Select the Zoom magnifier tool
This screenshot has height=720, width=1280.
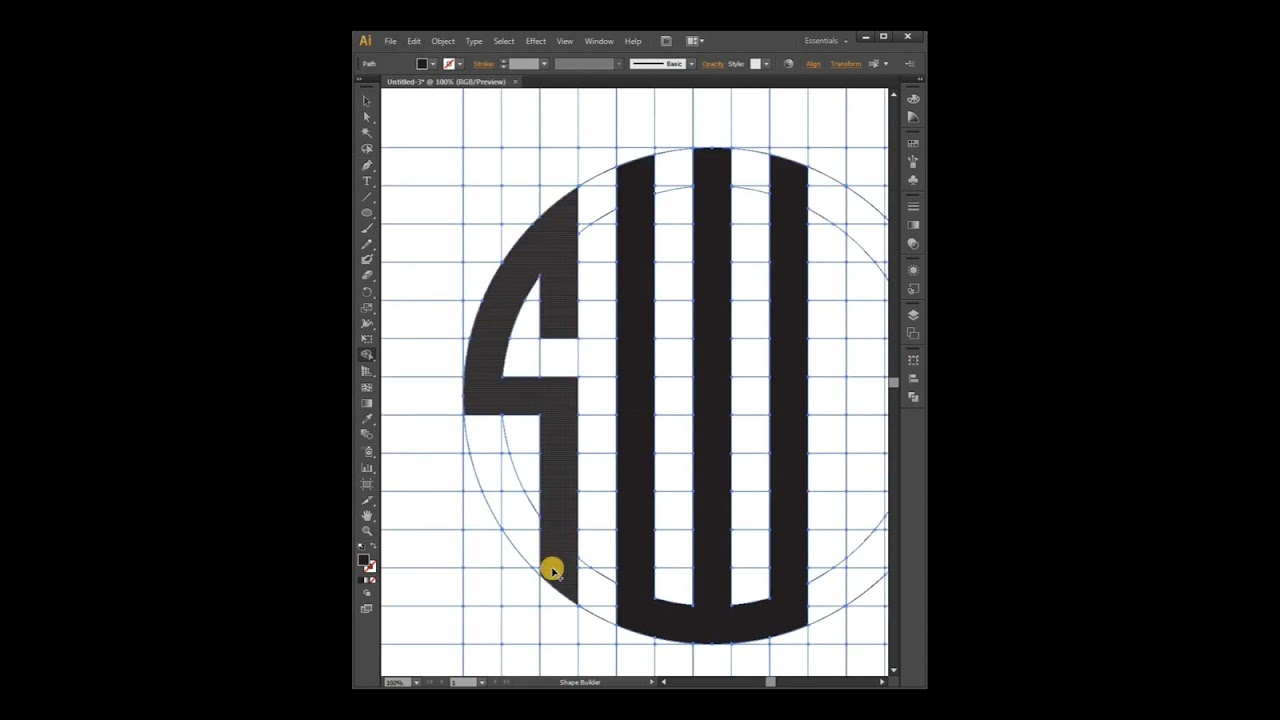click(x=367, y=531)
